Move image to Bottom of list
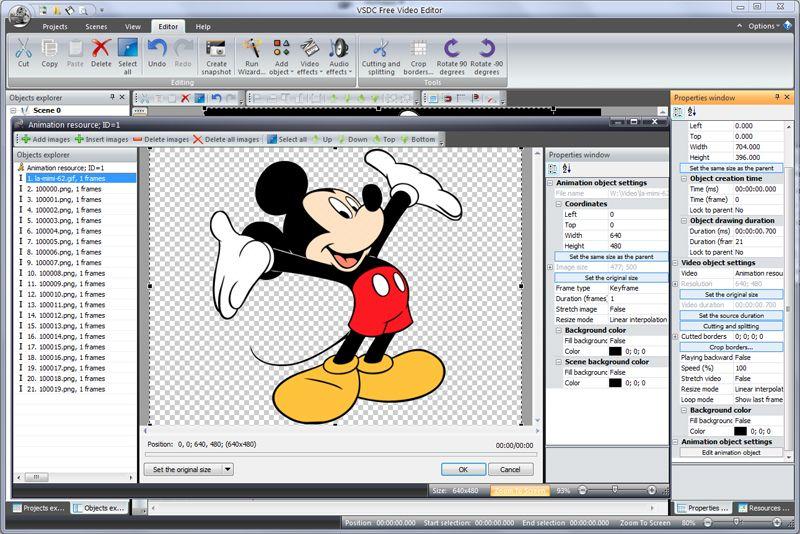The image size is (800, 534). (418, 139)
